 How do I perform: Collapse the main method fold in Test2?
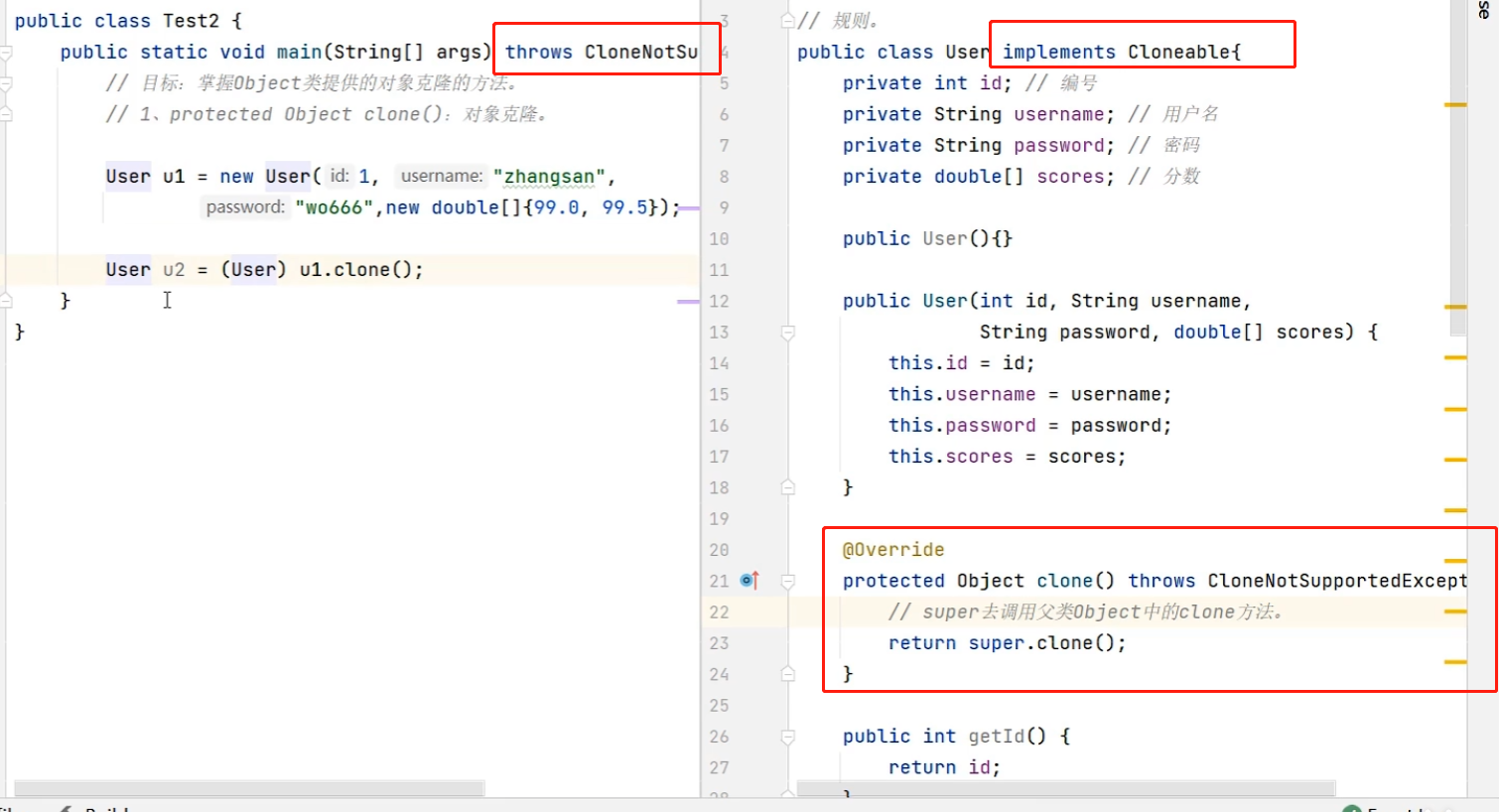[5, 53]
